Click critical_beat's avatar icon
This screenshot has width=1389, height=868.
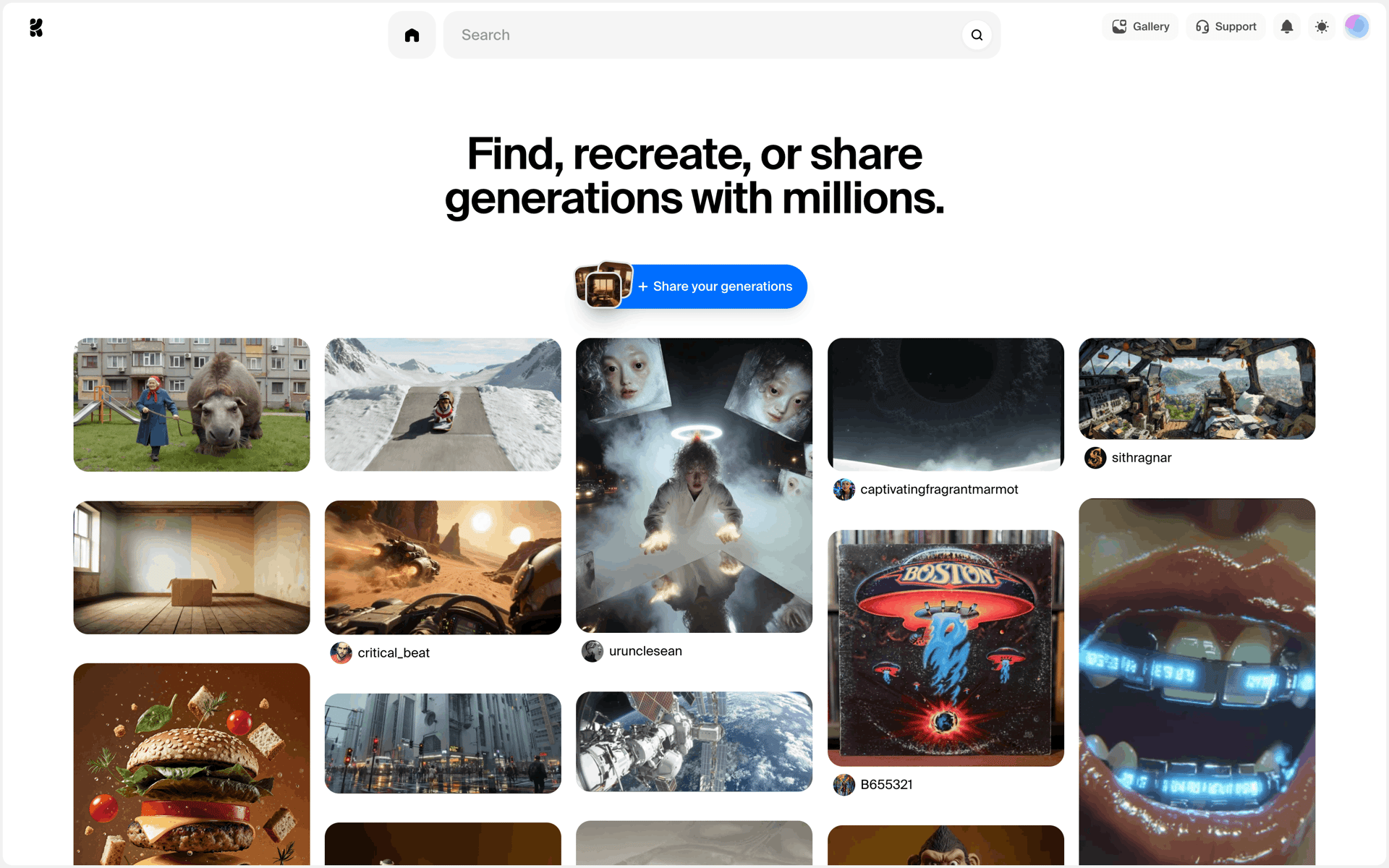[x=341, y=653]
